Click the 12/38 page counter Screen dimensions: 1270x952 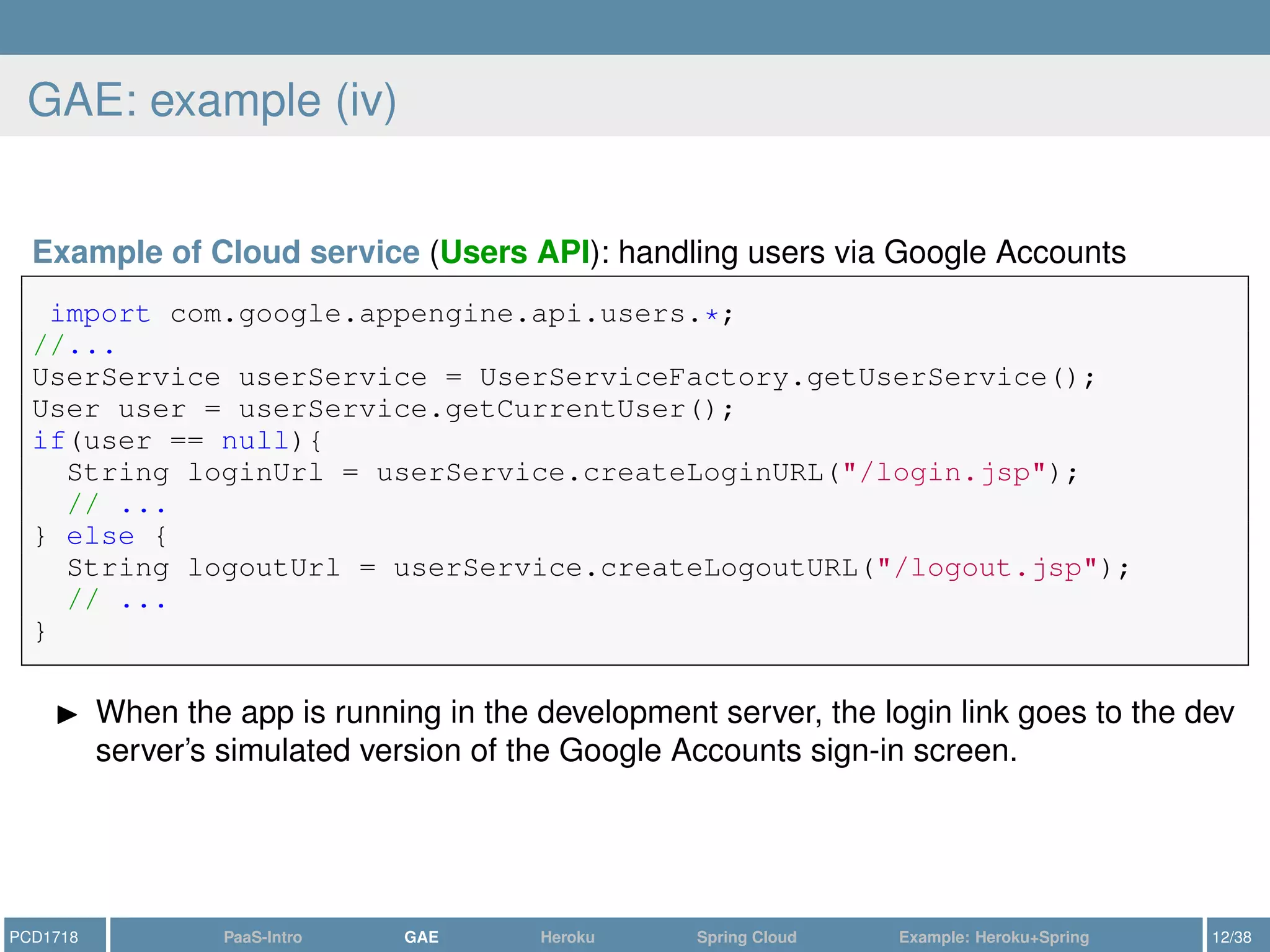(x=1232, y=937)
